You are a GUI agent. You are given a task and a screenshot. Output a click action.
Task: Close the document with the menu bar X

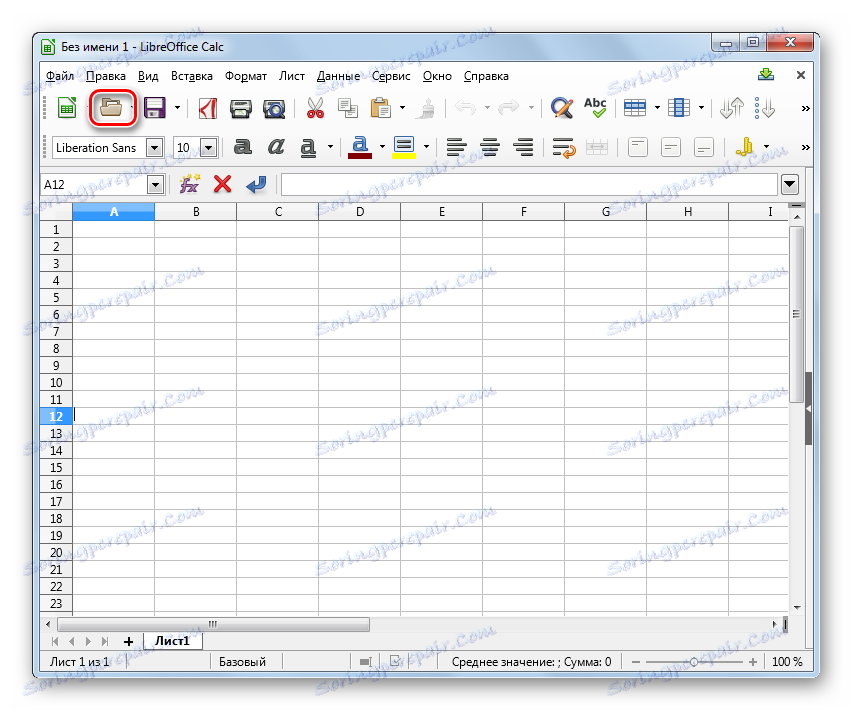801,75
